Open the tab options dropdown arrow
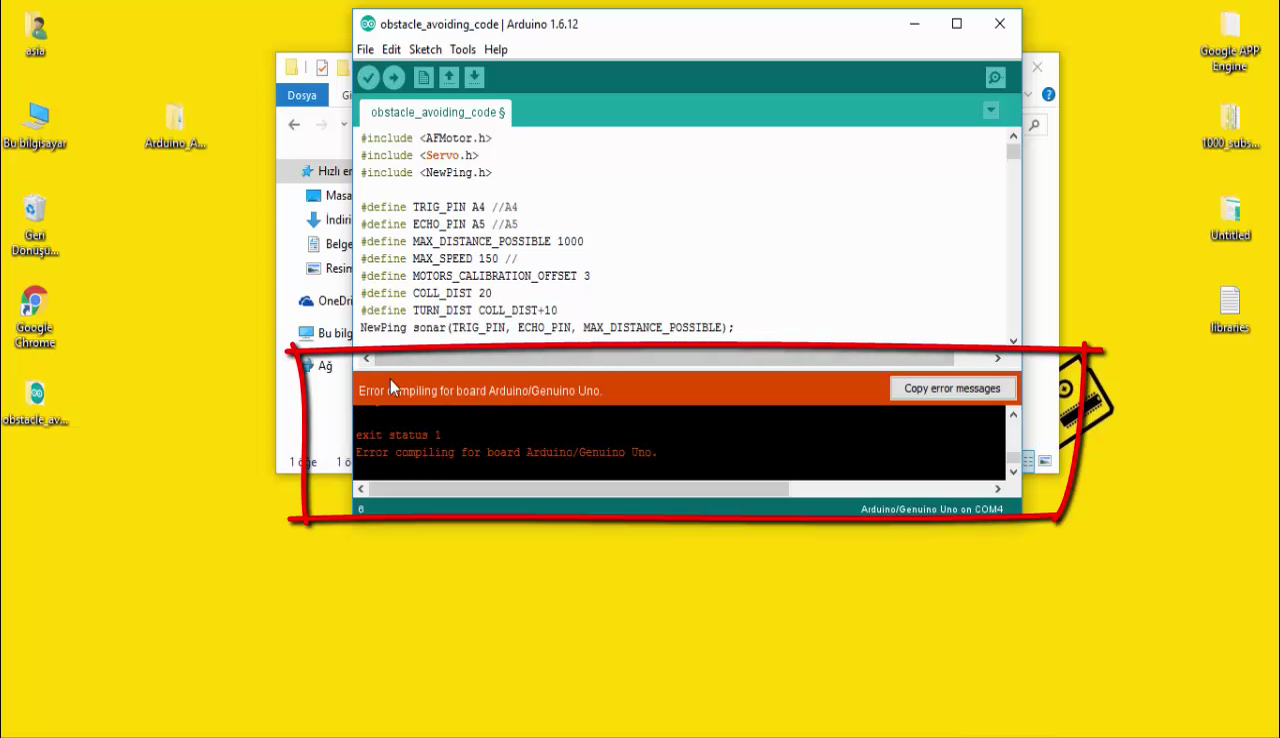The width and height of the screenshot is (1280, 738). click(x=991, y=110)
